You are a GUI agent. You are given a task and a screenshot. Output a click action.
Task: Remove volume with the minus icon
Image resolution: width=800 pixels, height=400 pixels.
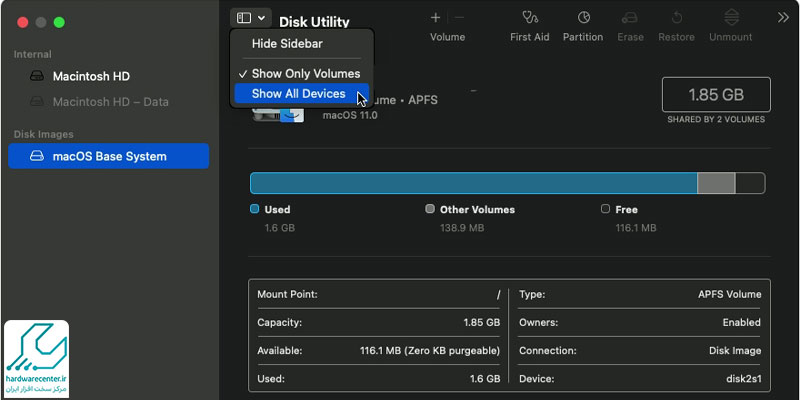pyautogui.click(x=459, y=18)
